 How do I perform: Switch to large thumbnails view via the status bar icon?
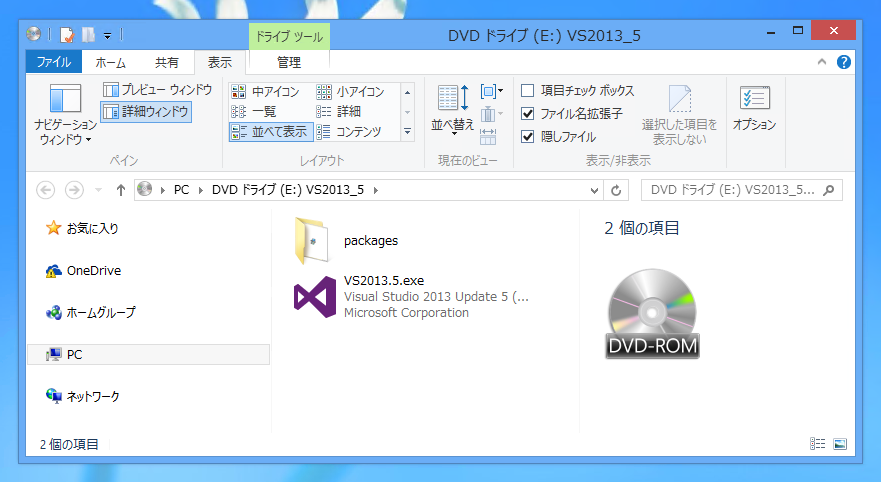(840, 444)
